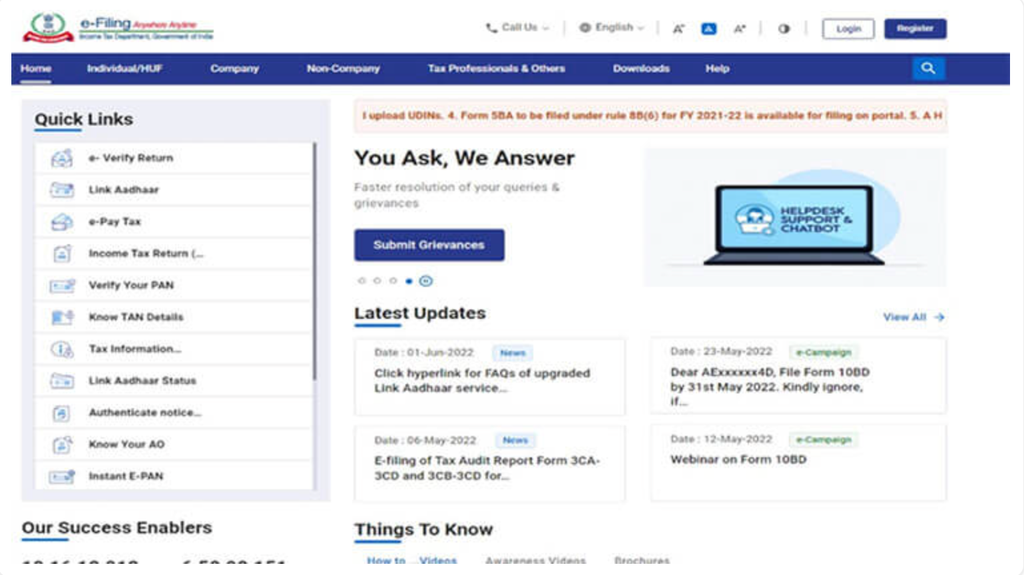Open View All latest updates
Viewport: 1024px width, 575px height.
[914, 317]
